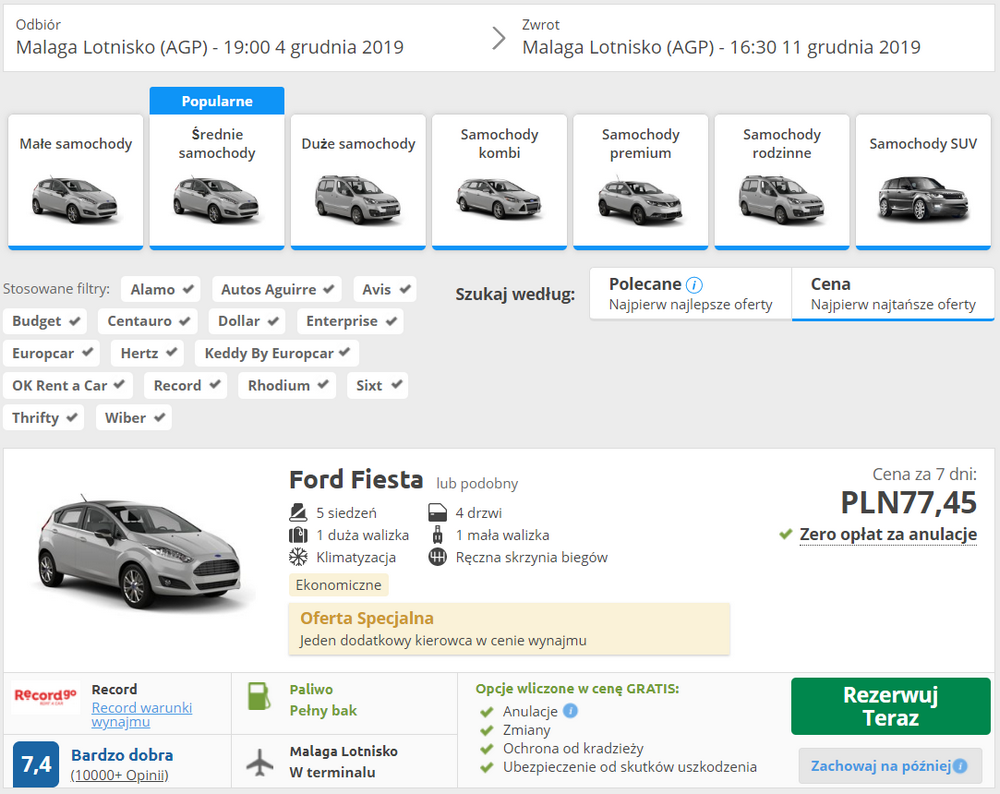
Task: Click the small suitcase icon
Action: [438, 534]
